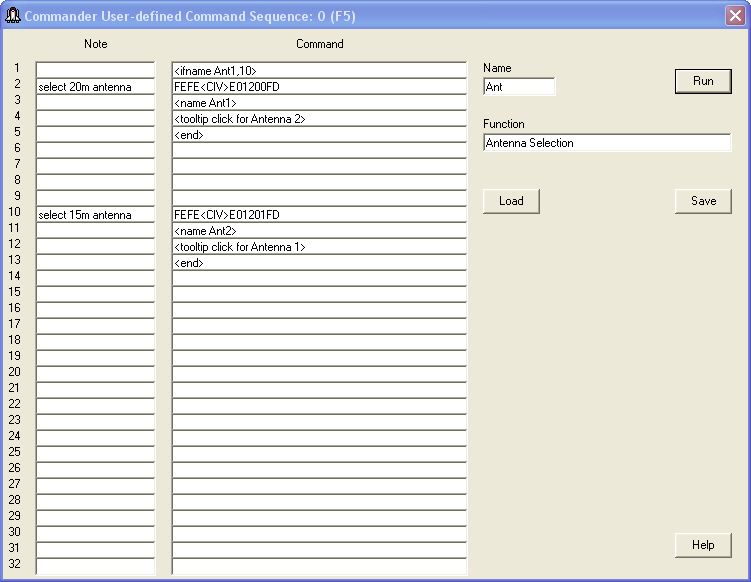The image size is (751, 582).
Task: Click the empty Command field in row 6
Action: coord(319,151)
